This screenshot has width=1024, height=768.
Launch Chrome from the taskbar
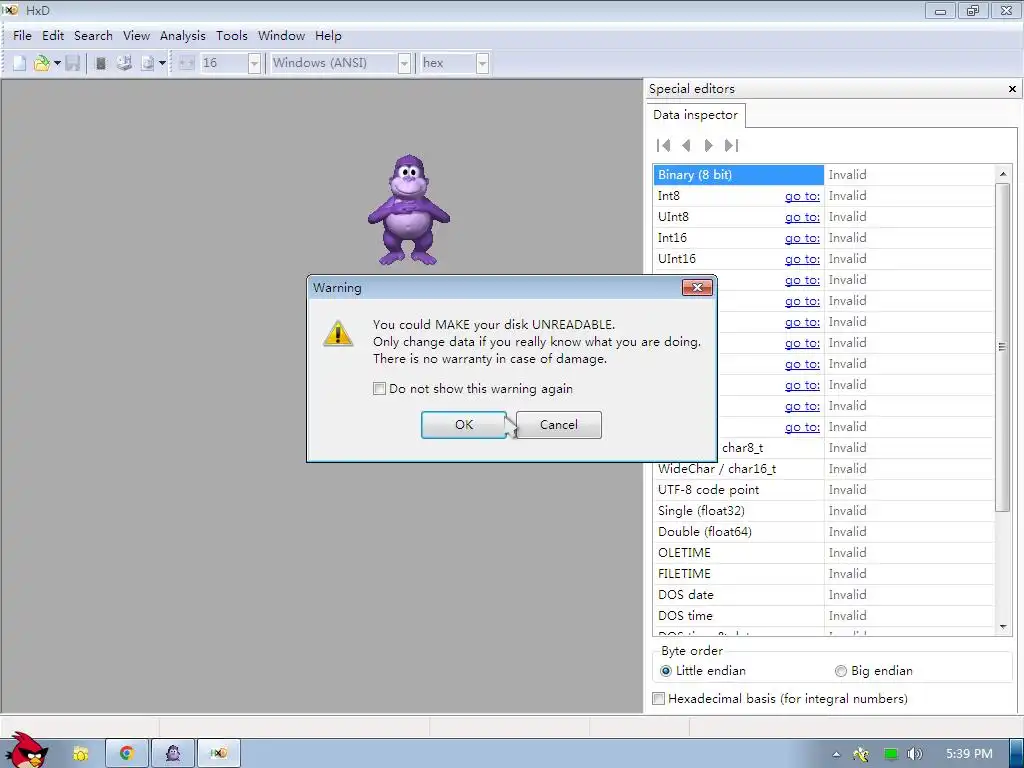(127, 754)
